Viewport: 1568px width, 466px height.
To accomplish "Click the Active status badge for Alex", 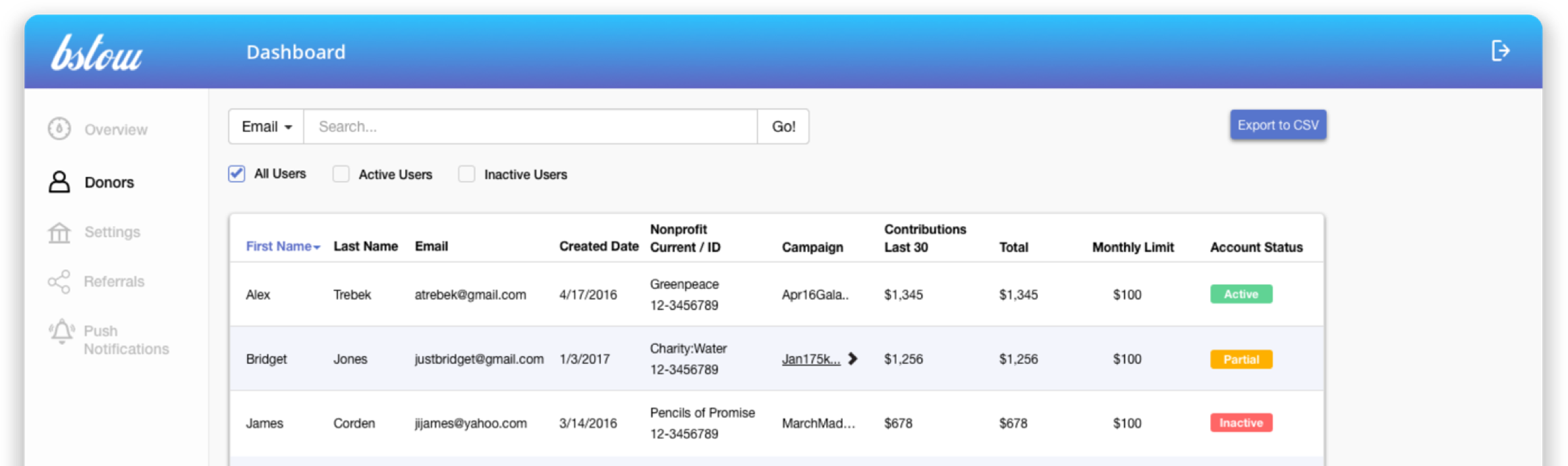I will (x=1241, y=294).
